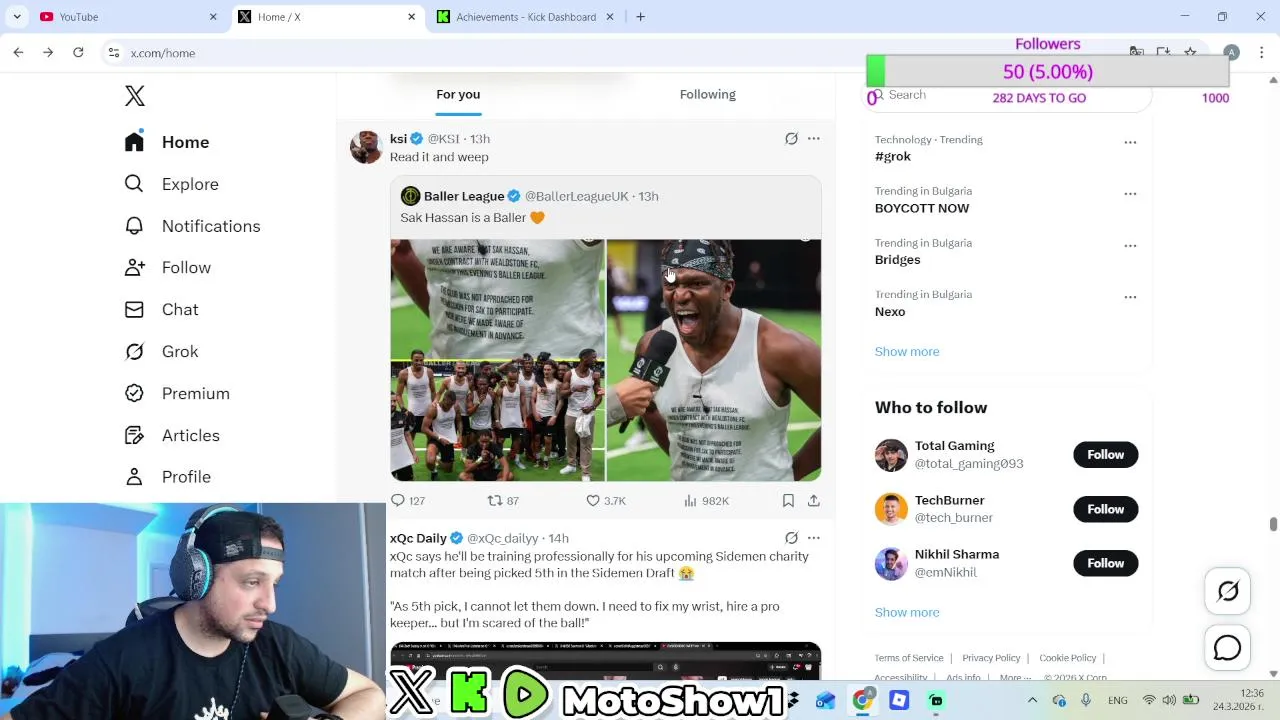Follow TechBurner
1280x720 pixels.
[x=1105, y=509]
